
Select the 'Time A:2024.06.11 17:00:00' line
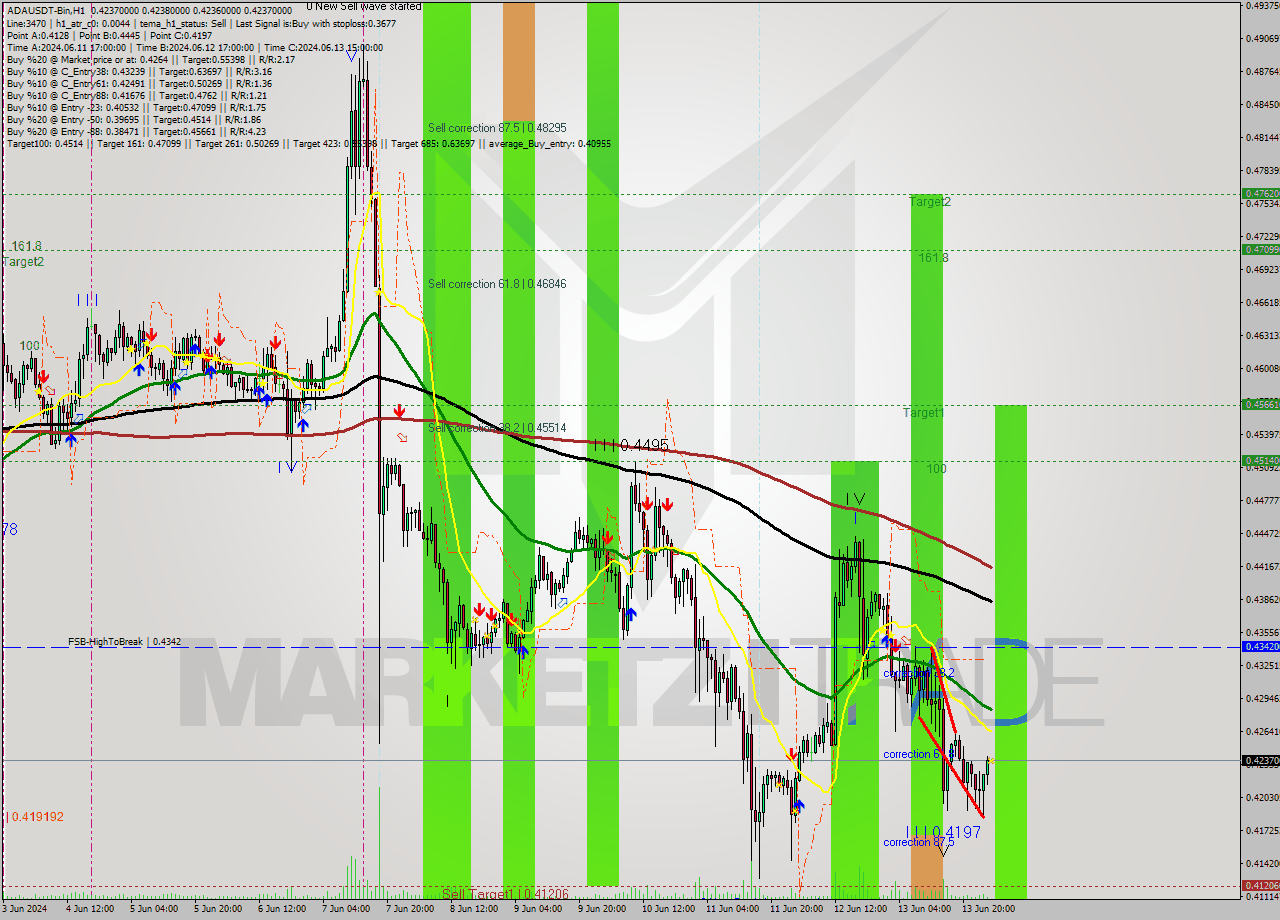[194, 47]
